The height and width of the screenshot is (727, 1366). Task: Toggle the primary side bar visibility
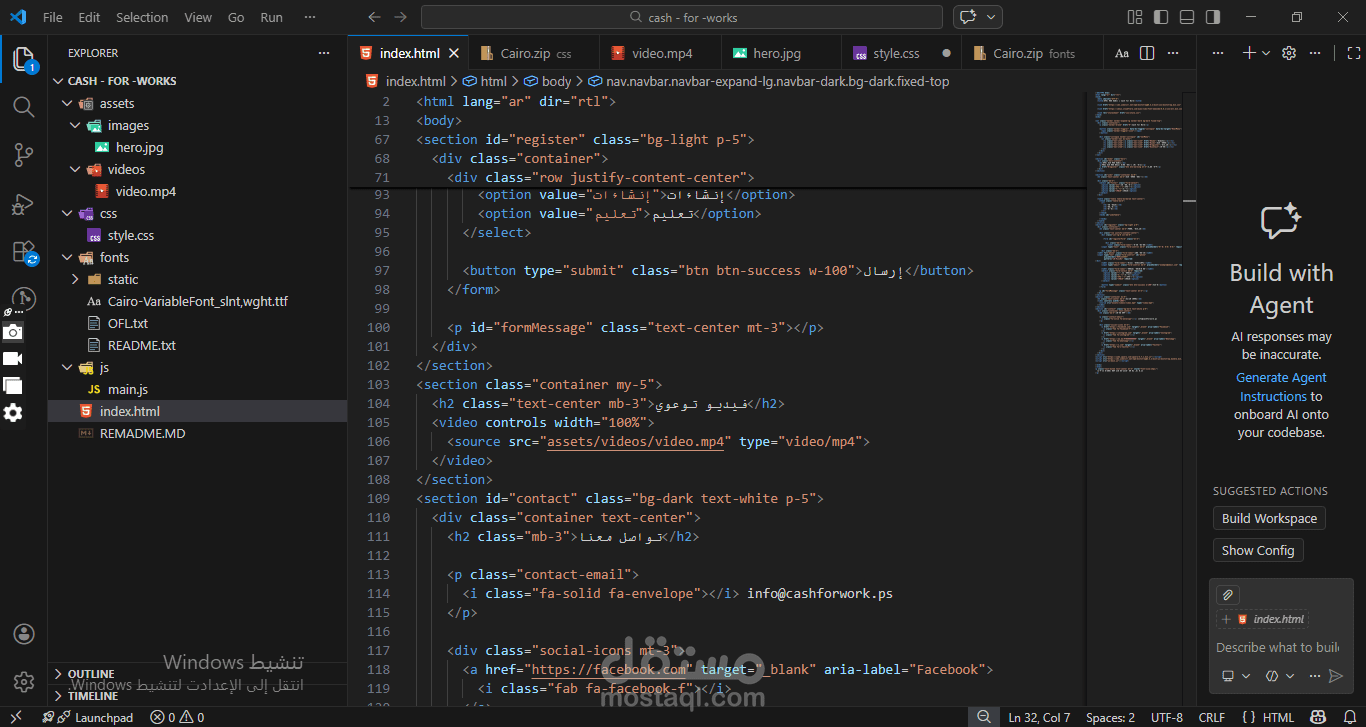coord(1161,17)
